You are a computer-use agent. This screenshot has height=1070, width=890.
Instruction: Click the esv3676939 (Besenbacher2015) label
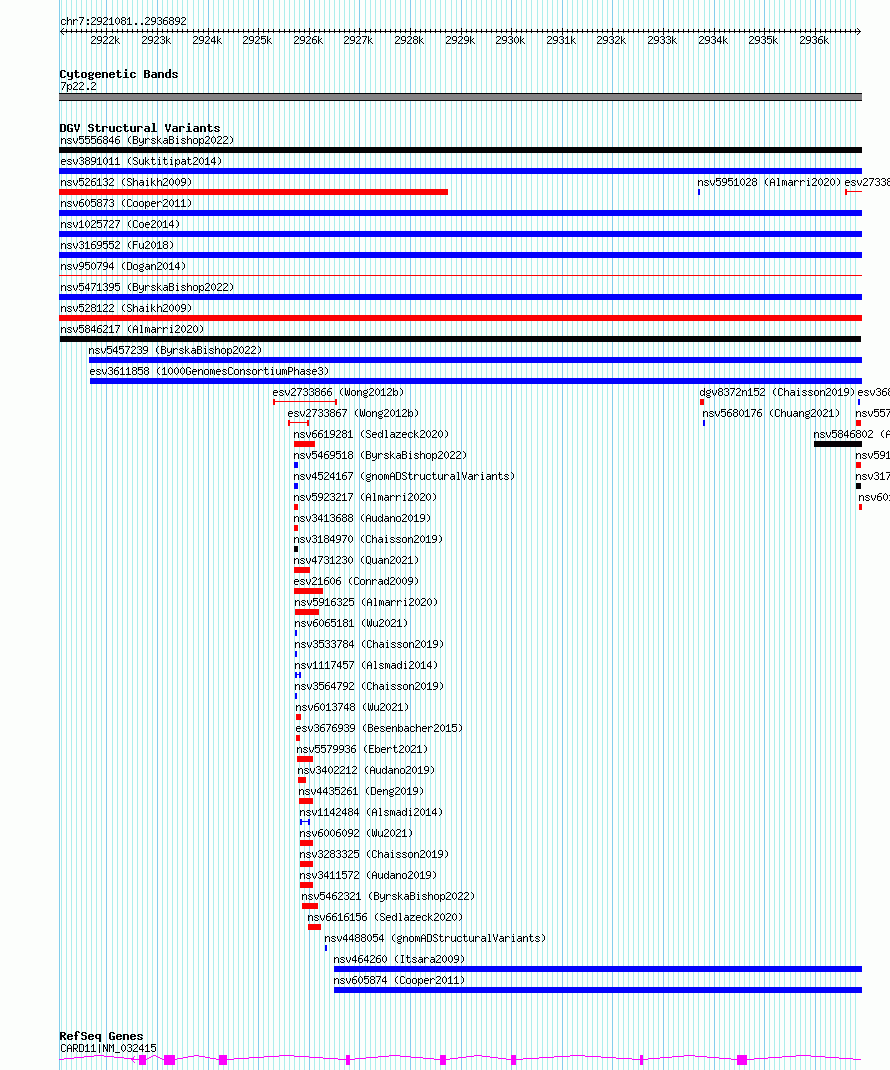click(x=379, y=728)
